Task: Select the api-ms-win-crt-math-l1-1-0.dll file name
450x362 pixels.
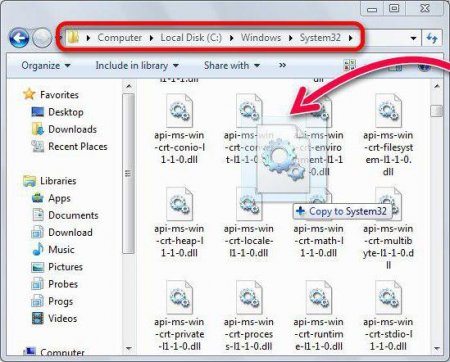Action: click(x=319, y=241)
